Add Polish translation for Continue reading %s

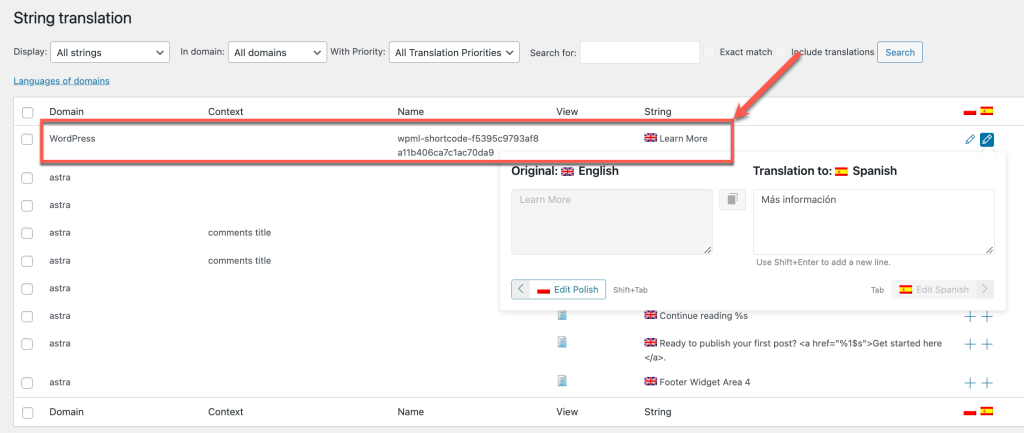tap(969, 316)
